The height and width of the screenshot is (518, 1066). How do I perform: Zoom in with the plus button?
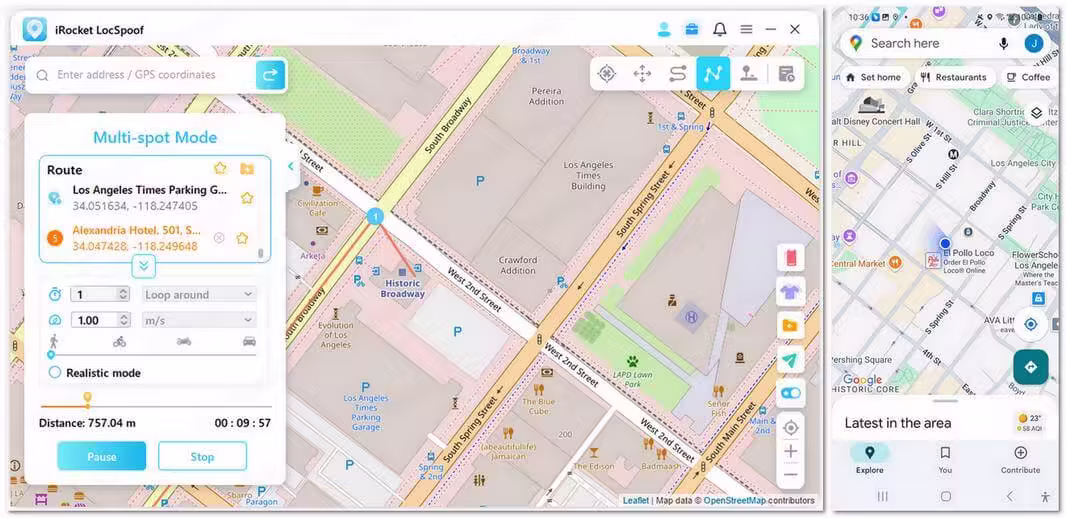tap(790, 451)
